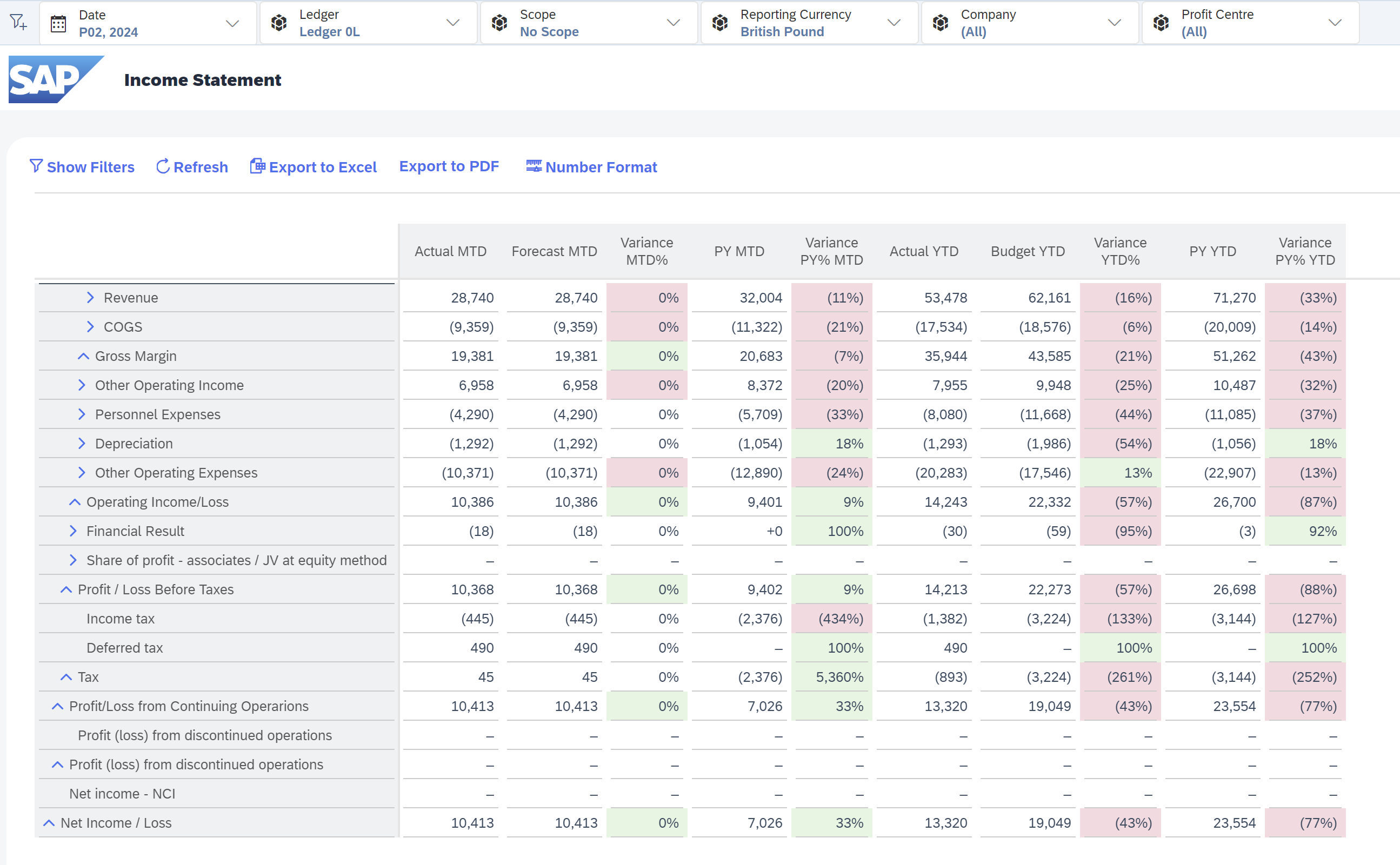Expand the COGS row
1400x865 pixels.
point(90,327)
